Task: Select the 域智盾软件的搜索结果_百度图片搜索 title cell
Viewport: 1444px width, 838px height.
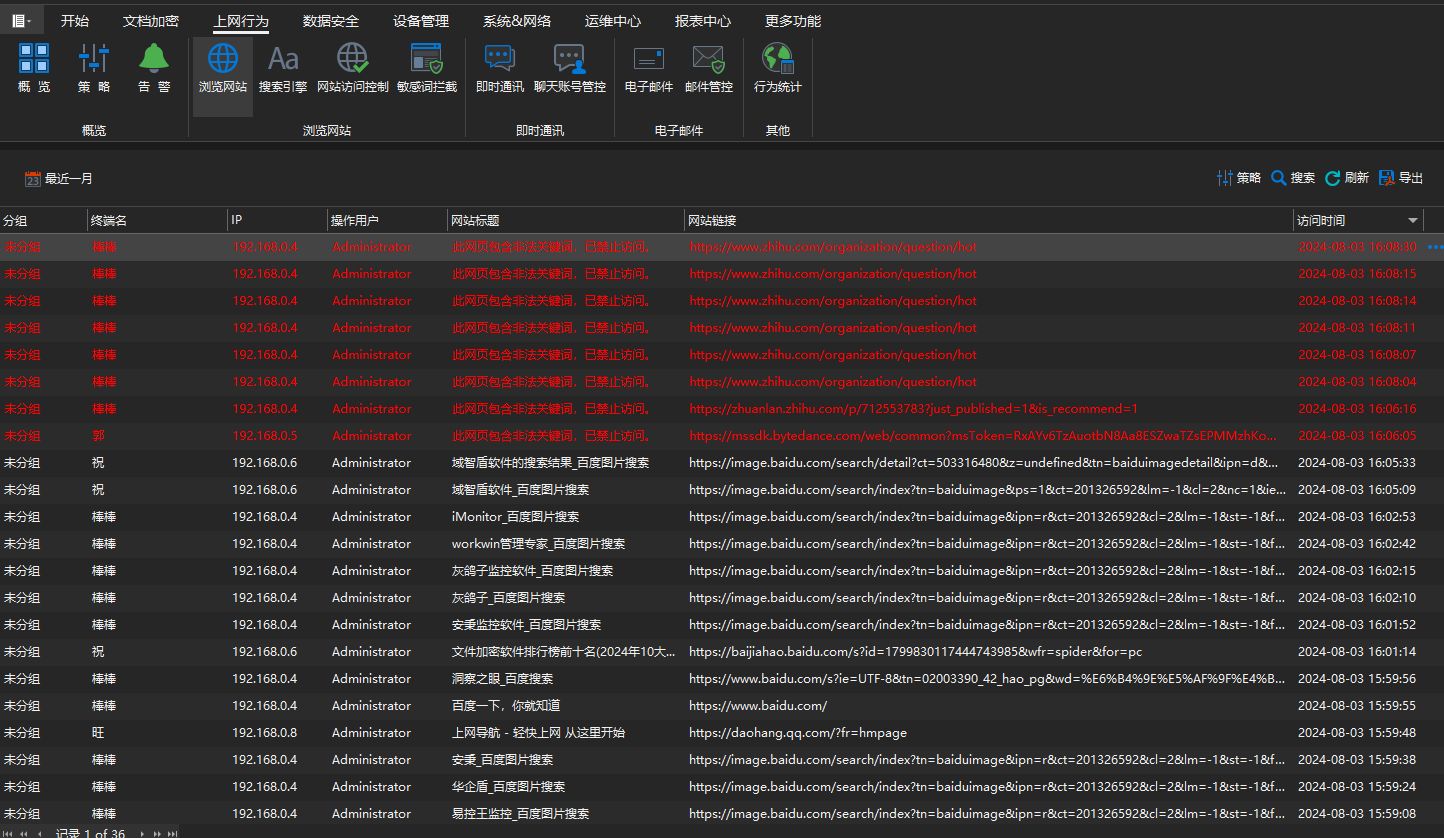Action: click(x=566, y=463)
